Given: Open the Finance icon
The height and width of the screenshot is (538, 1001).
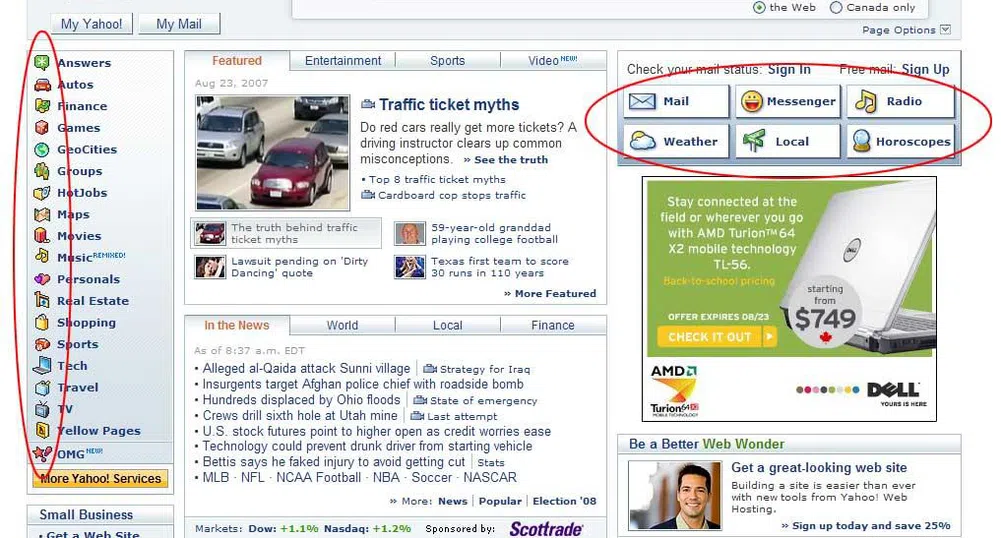Looking at the screenshot, I should (x=42, y=106).
